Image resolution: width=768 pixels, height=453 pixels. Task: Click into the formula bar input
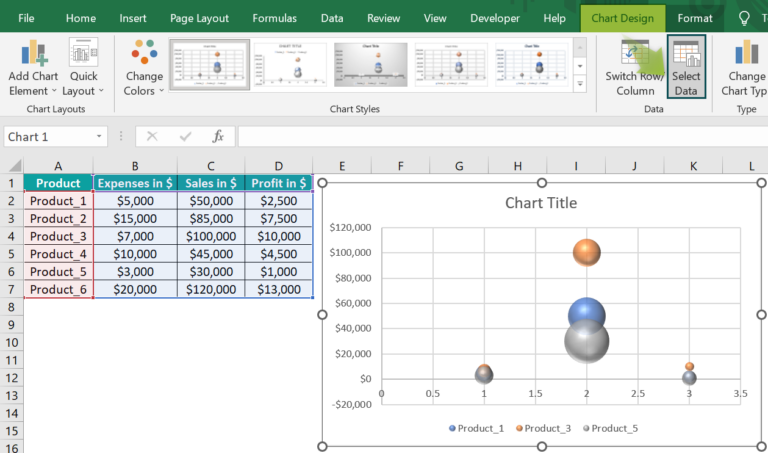point(503,137)
